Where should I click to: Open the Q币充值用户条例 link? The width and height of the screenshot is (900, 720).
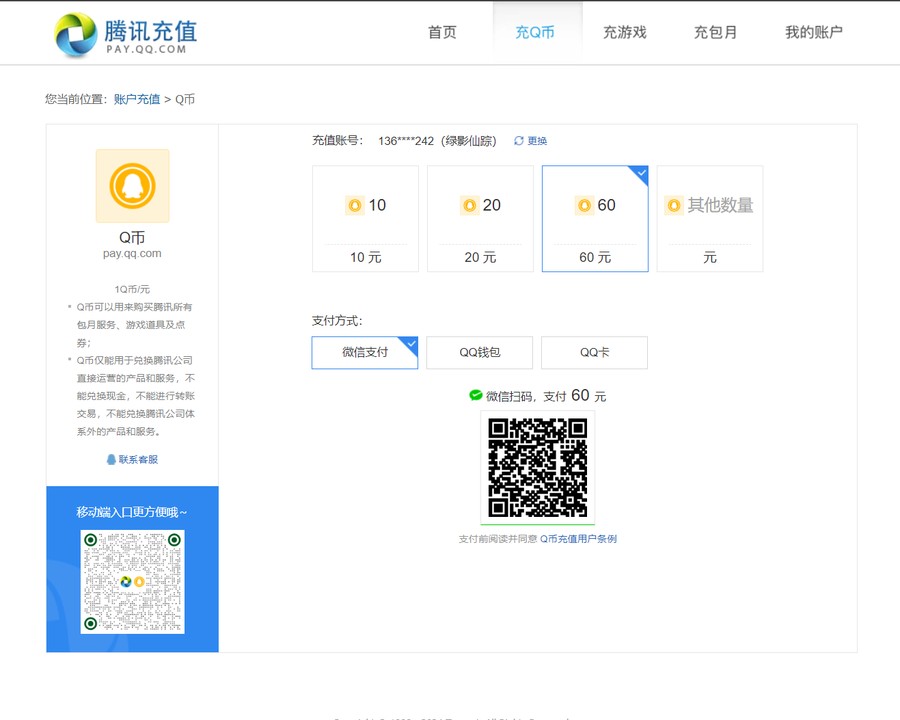click(578, 539)
